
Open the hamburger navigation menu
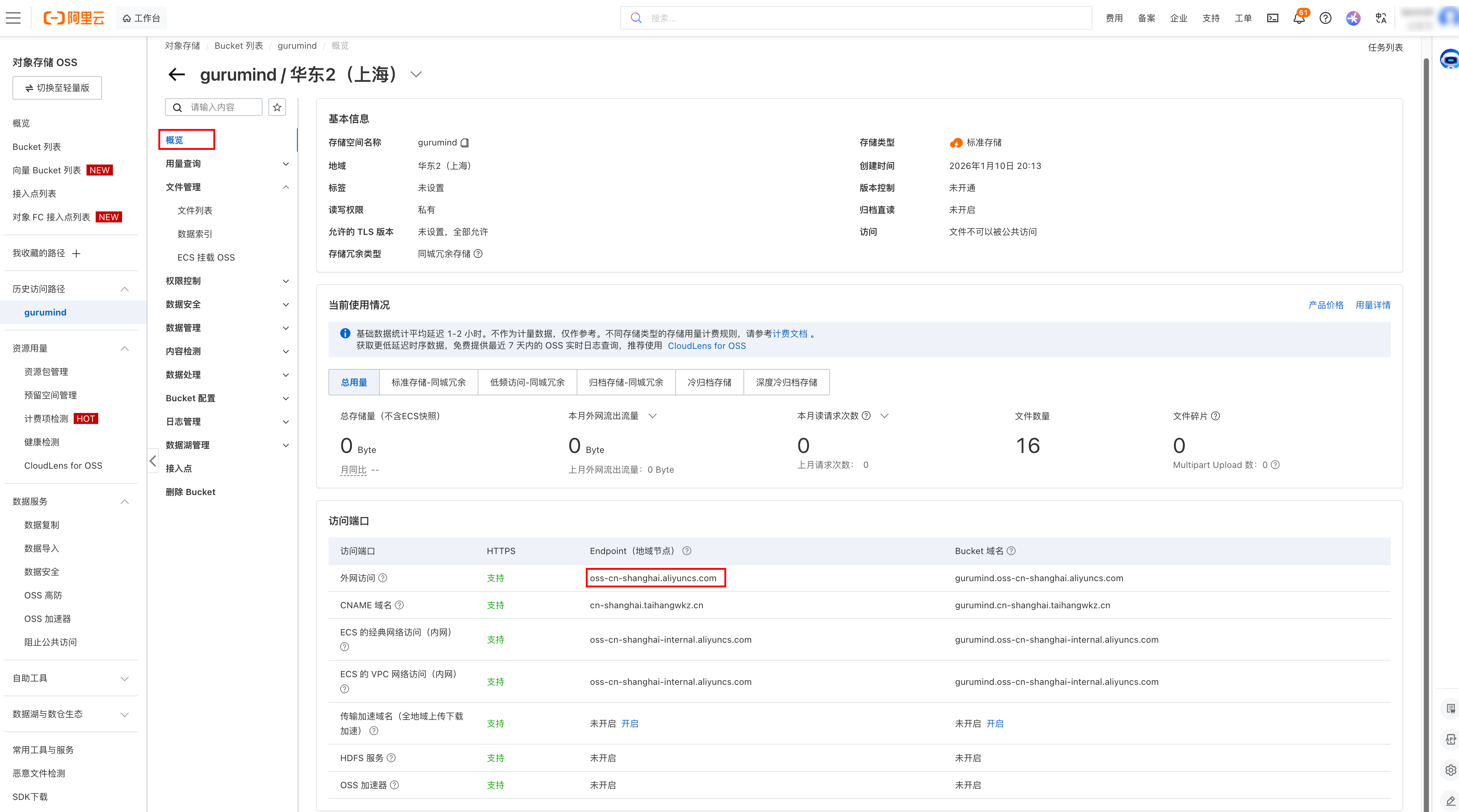[13, 18]
